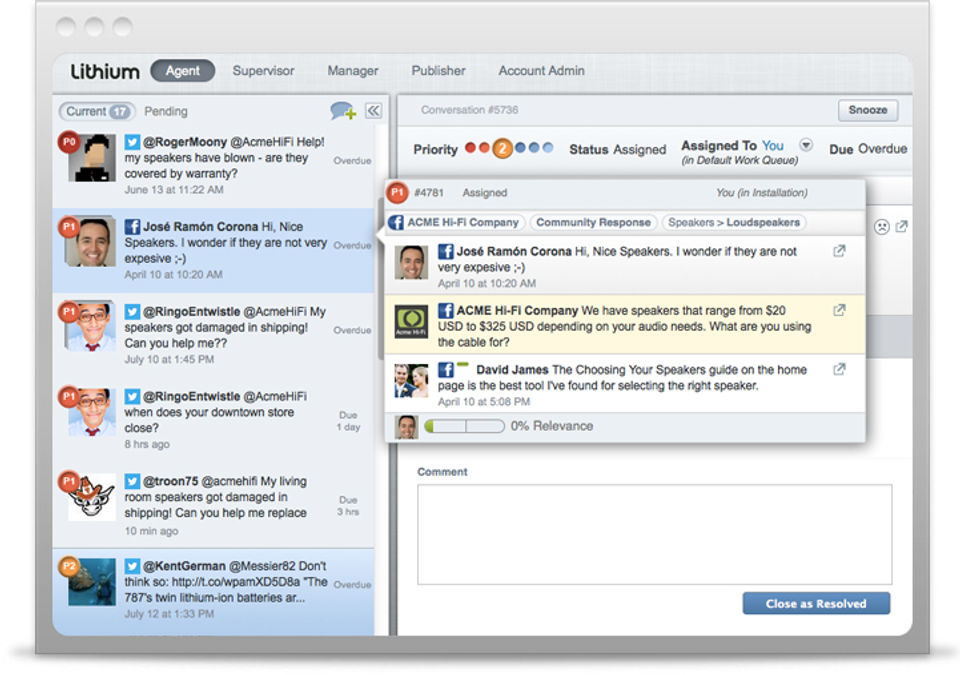Click the ACME Hi-Fi logo avatar

click(x=411, y=322)
